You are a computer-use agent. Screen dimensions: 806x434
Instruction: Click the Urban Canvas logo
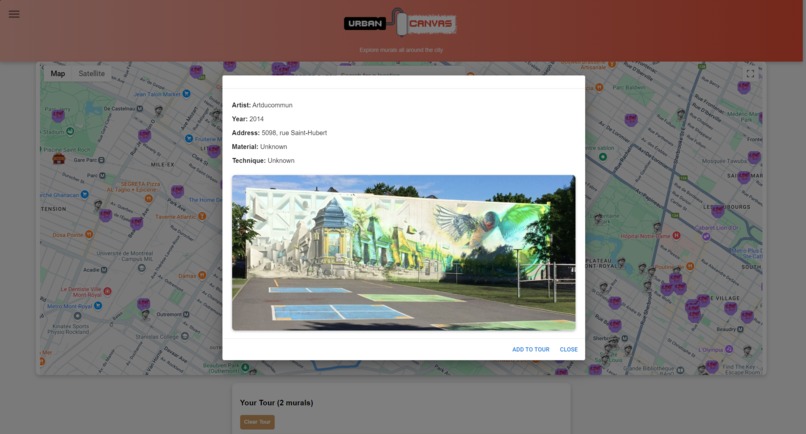coord(400,22)
